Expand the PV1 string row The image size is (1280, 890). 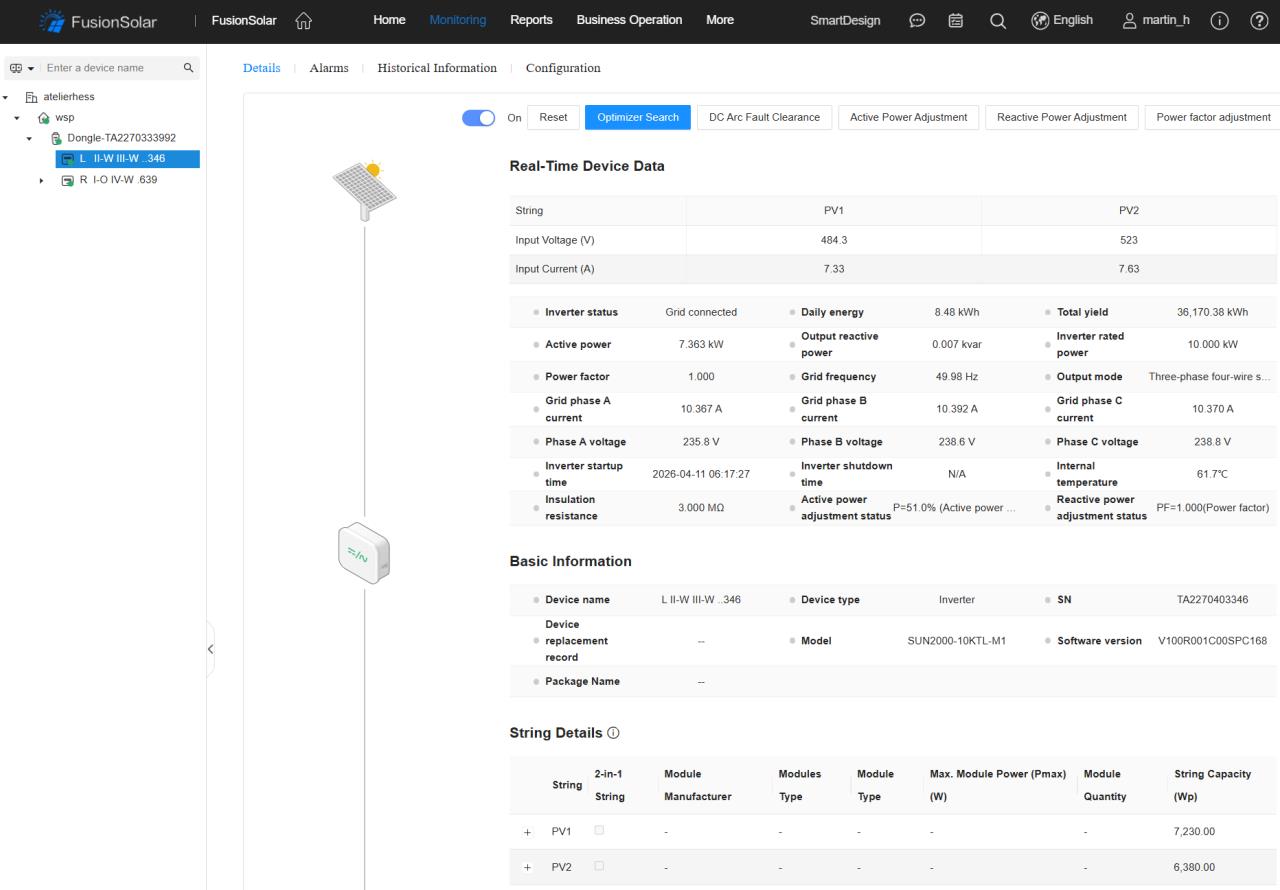(528, 832)
